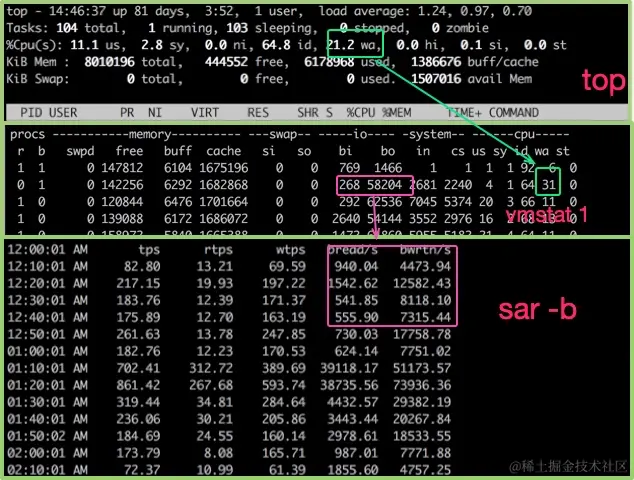
Task: Select the '2.8 sy' CPU value
Action: 163,45
